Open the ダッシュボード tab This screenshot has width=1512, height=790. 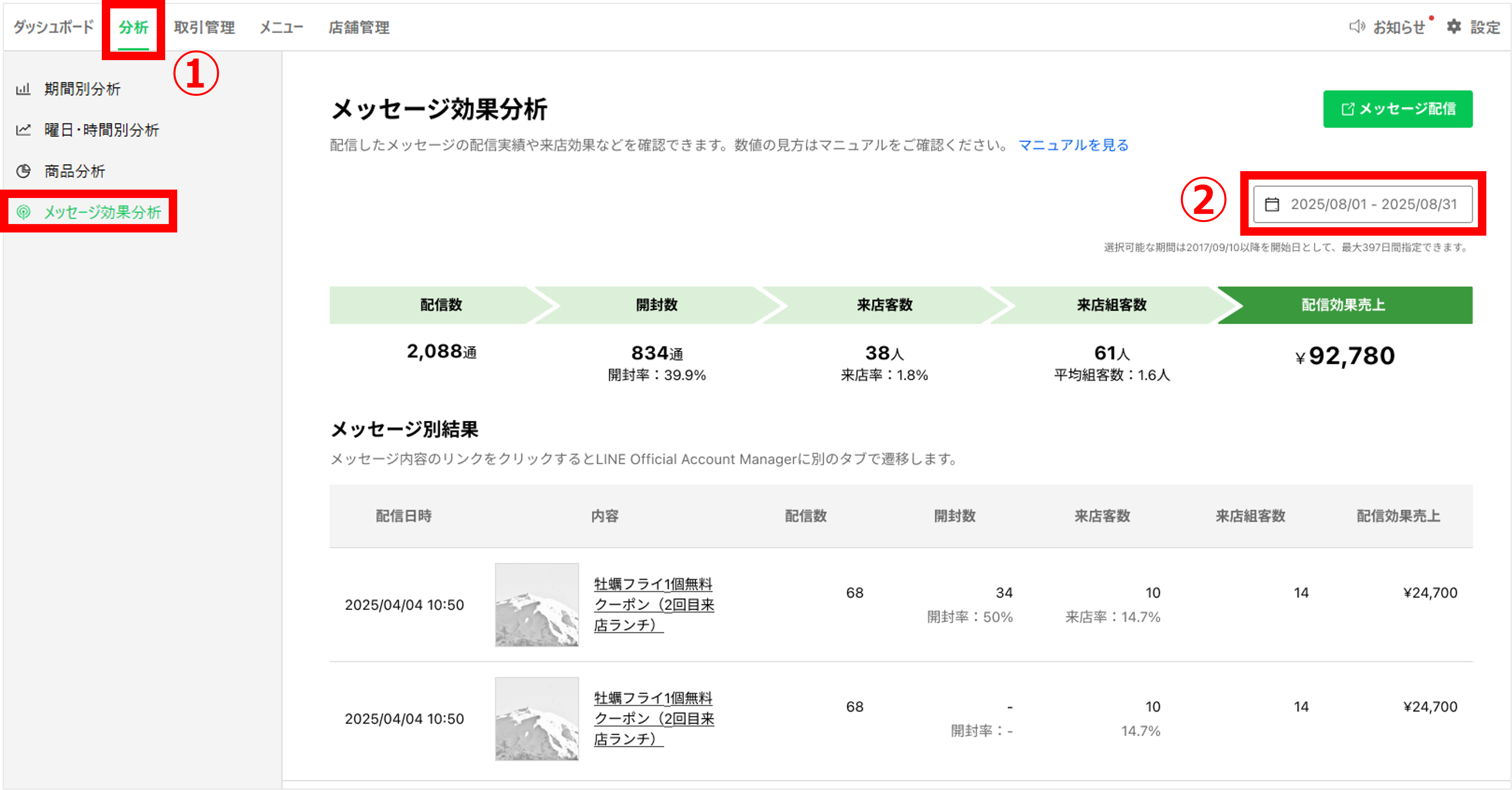pyautogui.click(x=54, y=27)
